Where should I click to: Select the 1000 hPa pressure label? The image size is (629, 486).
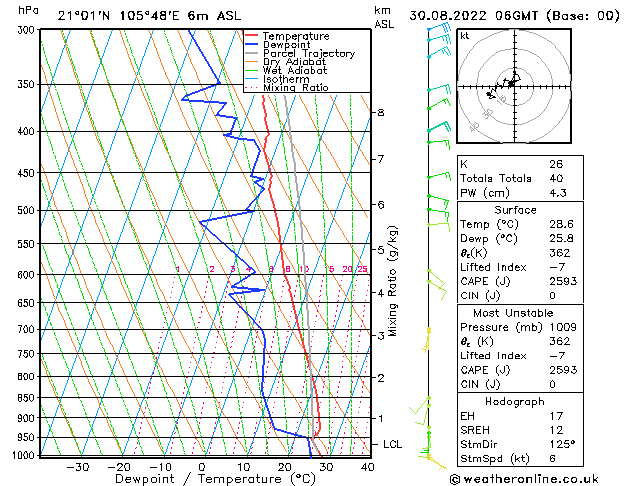coord(24,455)
